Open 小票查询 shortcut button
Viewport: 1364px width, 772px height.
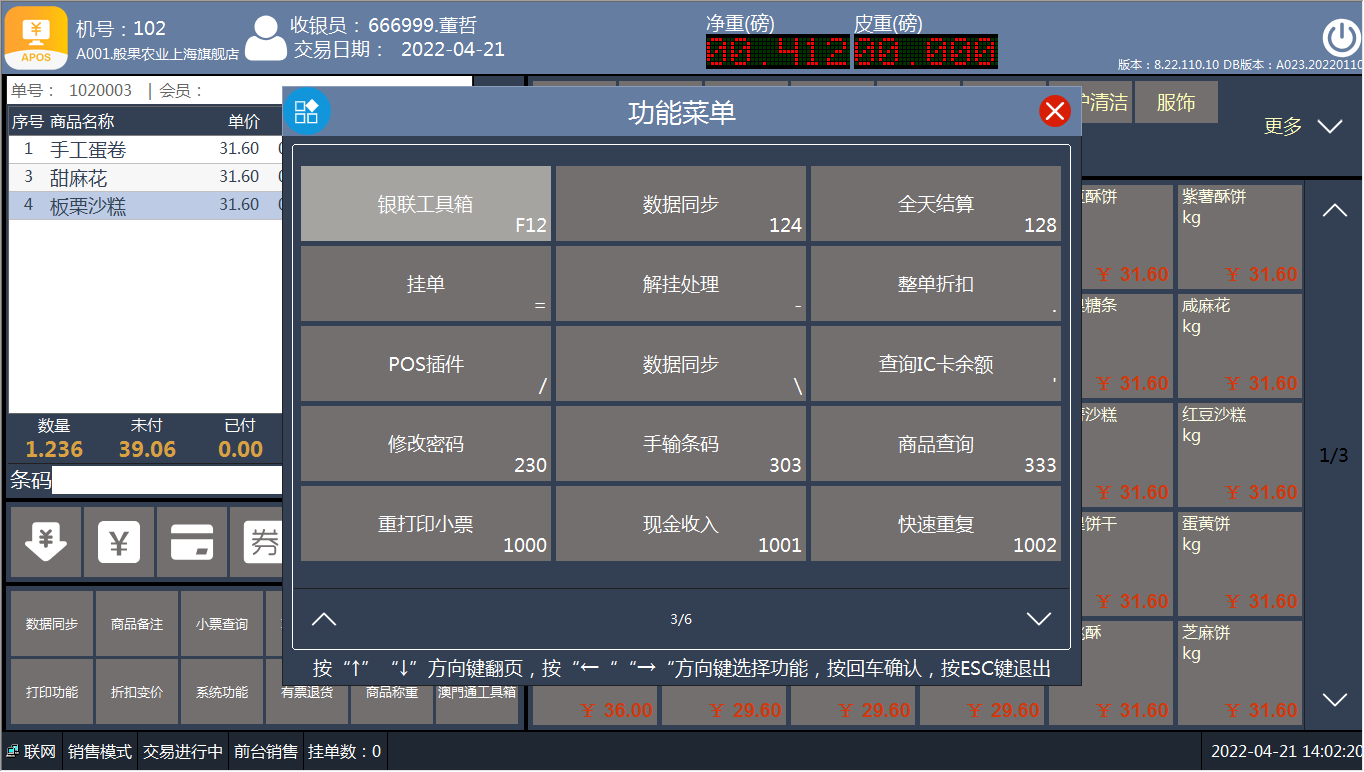[x=222, y=624]
